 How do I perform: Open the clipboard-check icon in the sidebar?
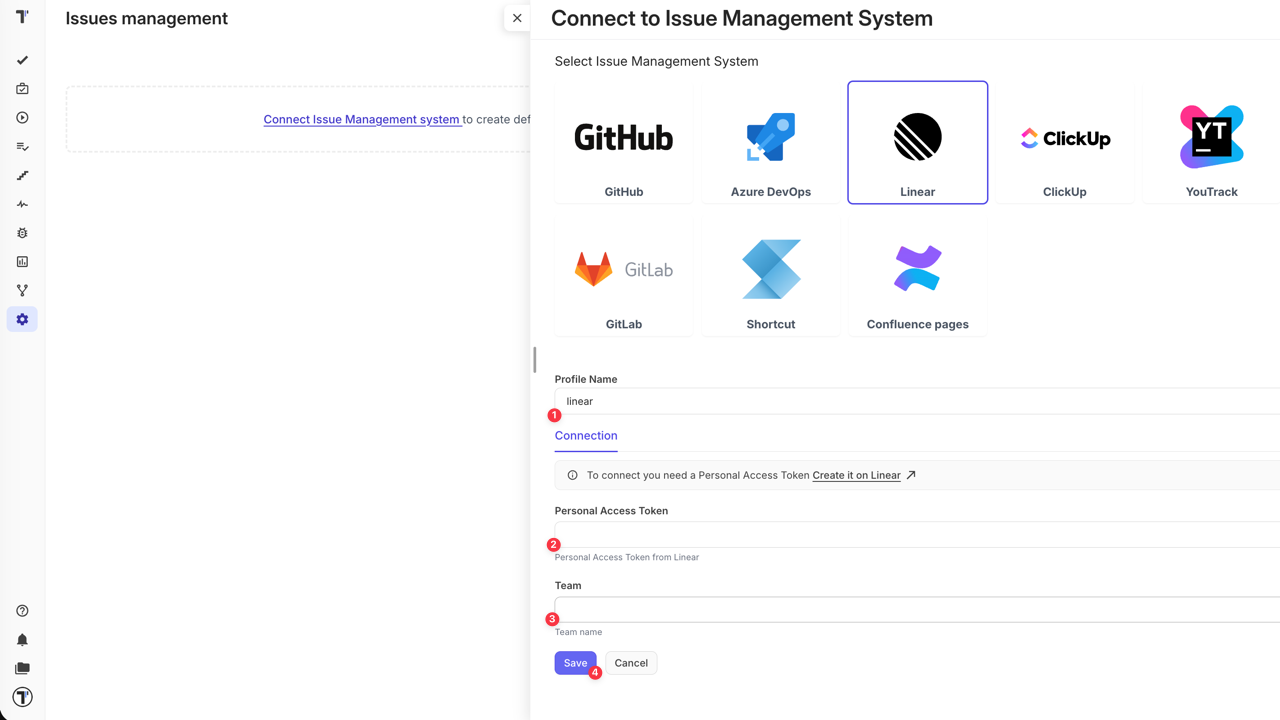coord(22,89)
